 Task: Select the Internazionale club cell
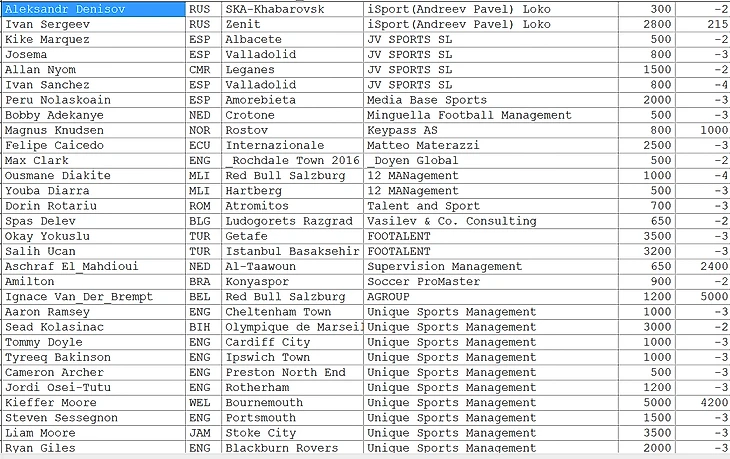click(292, 145)
